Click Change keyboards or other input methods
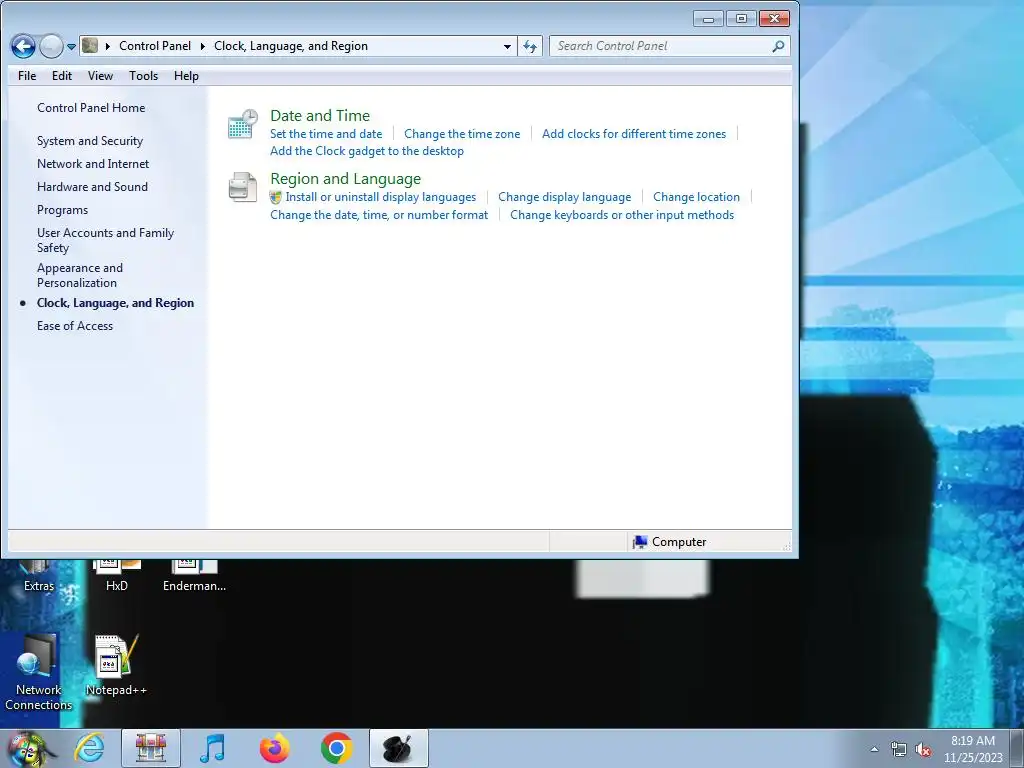This screenshot has width=1024, height=768. (x=622, y=215)
